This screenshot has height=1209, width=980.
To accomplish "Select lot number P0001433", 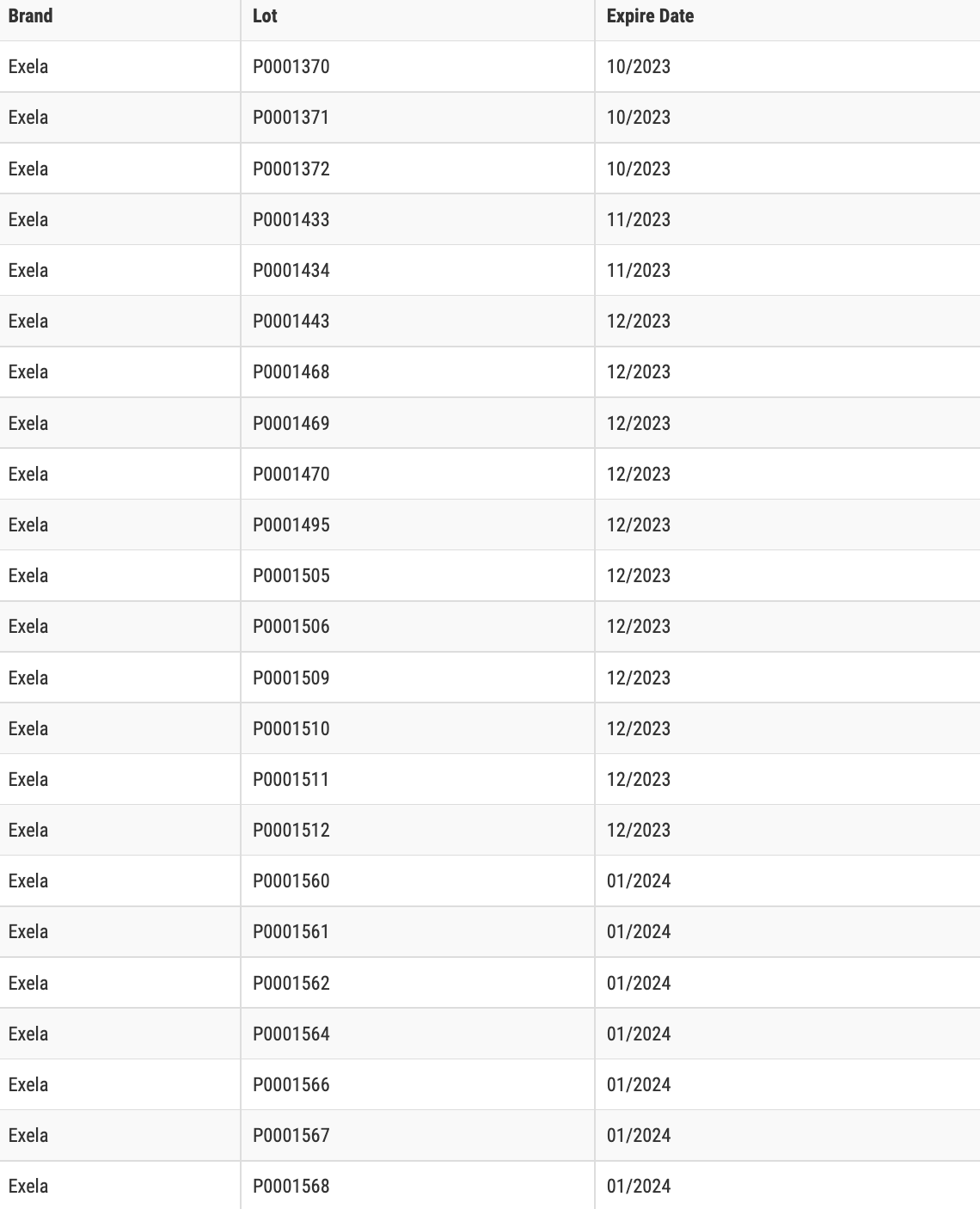I will coord(291,220).
